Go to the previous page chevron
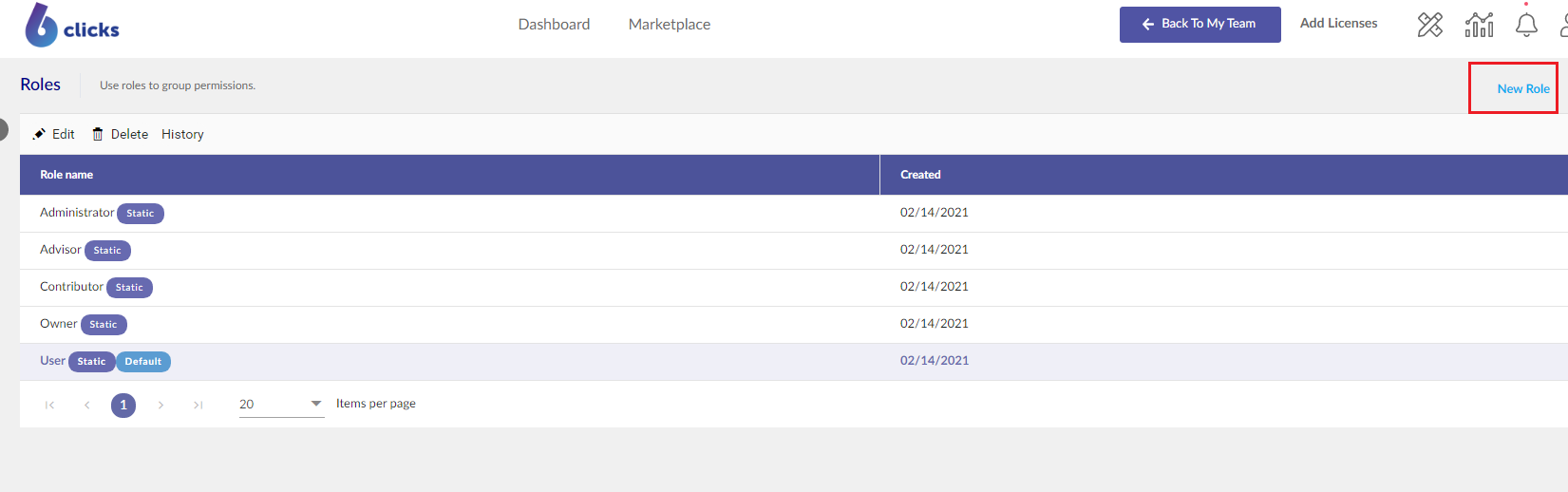The width and height of the screenshot is (1568, 492). click(x=86, y=405)
